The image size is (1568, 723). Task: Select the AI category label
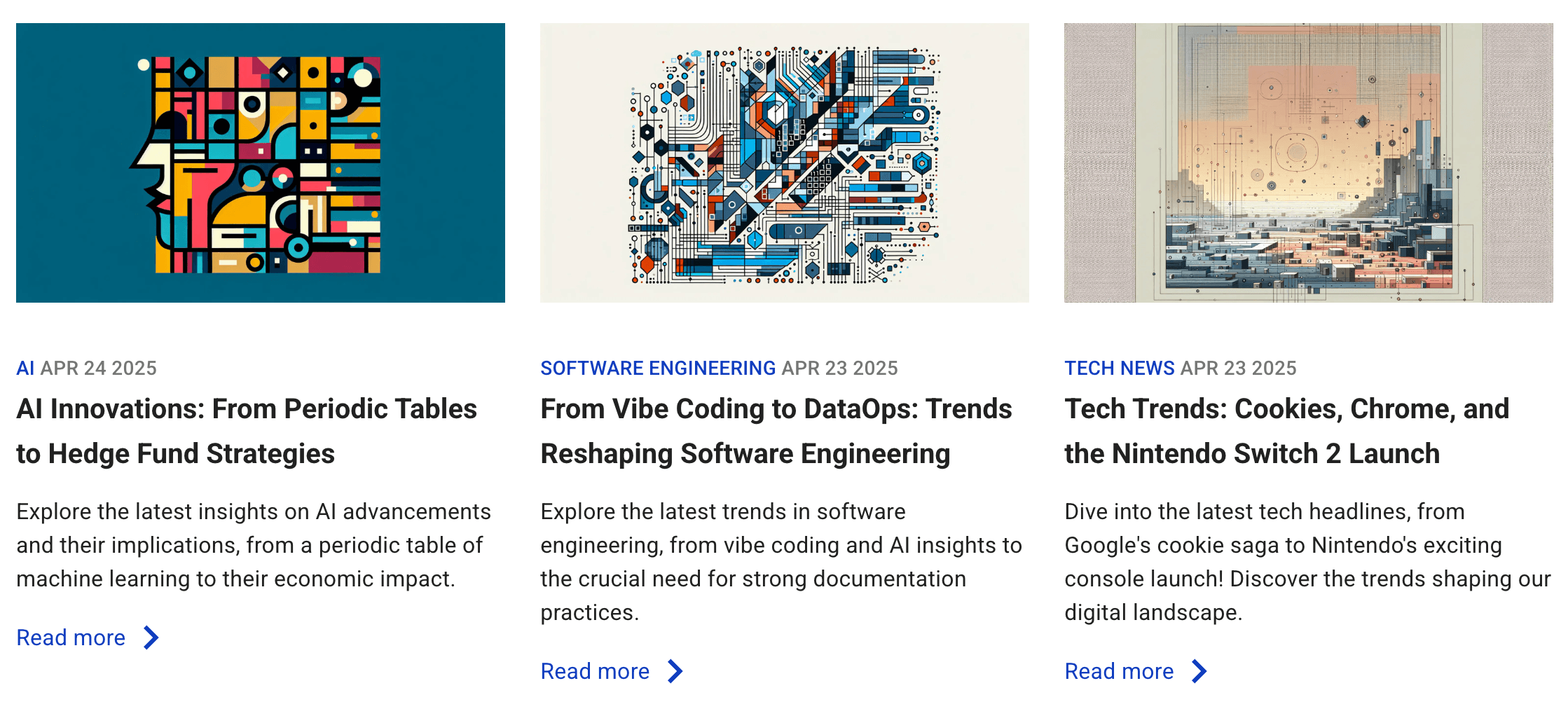click(25, 368)
